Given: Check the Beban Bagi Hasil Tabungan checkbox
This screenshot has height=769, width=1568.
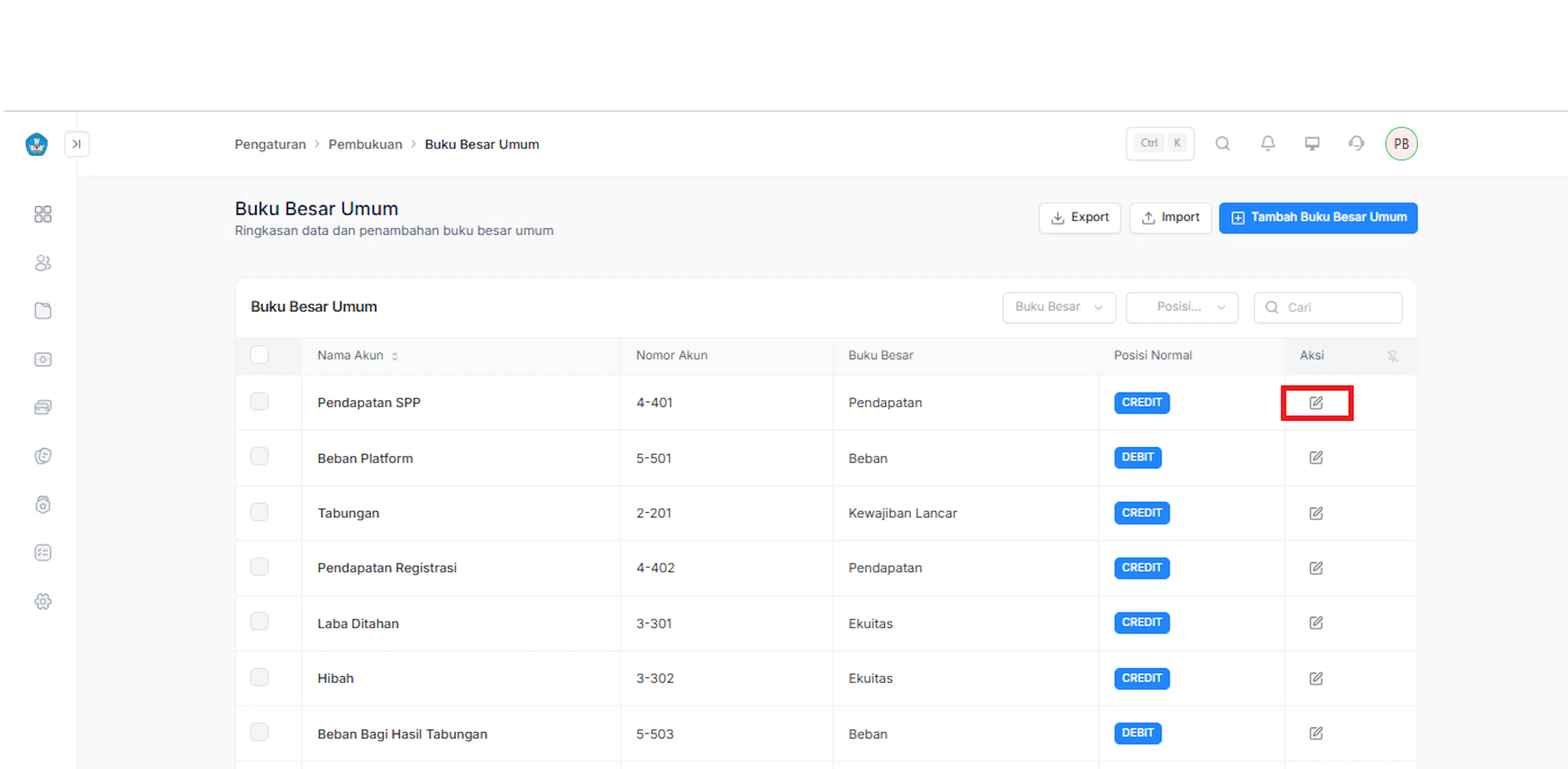Looking at the screenshot, I should click(x=259, y=731).
